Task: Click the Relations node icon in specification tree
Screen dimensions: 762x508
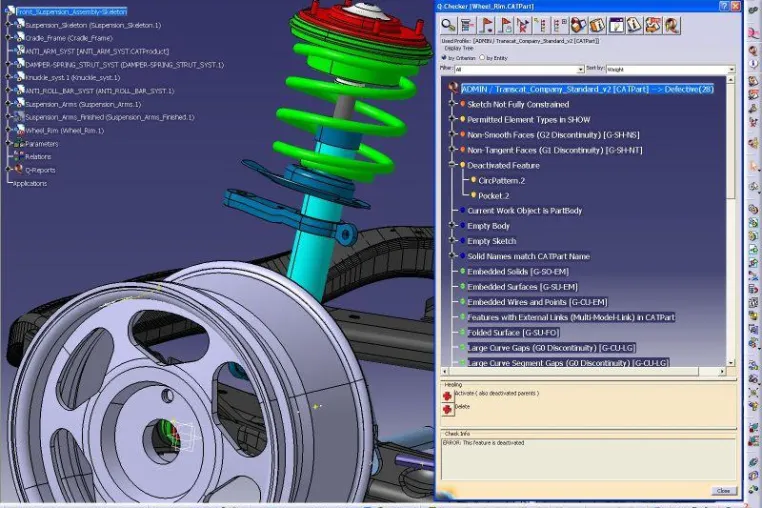Action: (19, 156)
